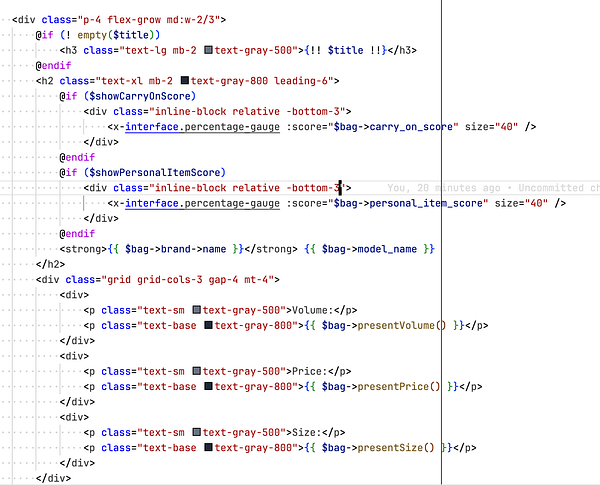Click the gray-500 color swatch in the h3 line
The width and height of the screenshot is (600, 485).
[209, 50]
